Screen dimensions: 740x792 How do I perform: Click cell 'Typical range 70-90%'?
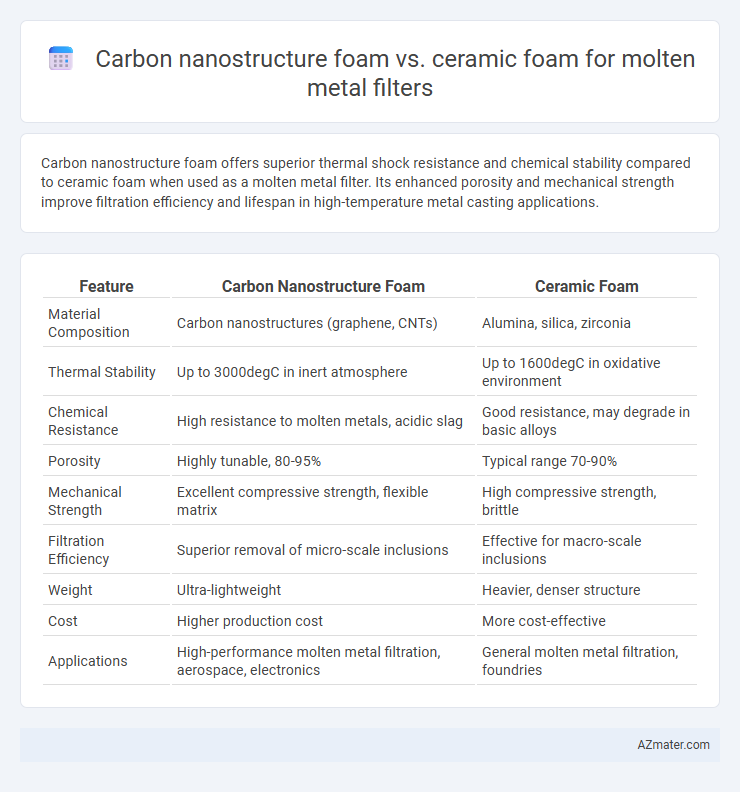(x=549, y=461)
